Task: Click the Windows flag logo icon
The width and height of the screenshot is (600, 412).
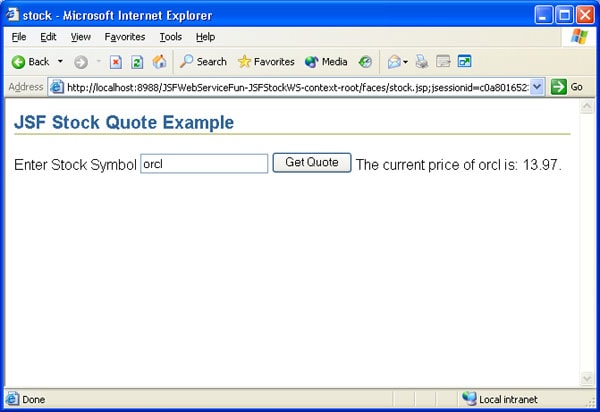Action: coord(579,37)
